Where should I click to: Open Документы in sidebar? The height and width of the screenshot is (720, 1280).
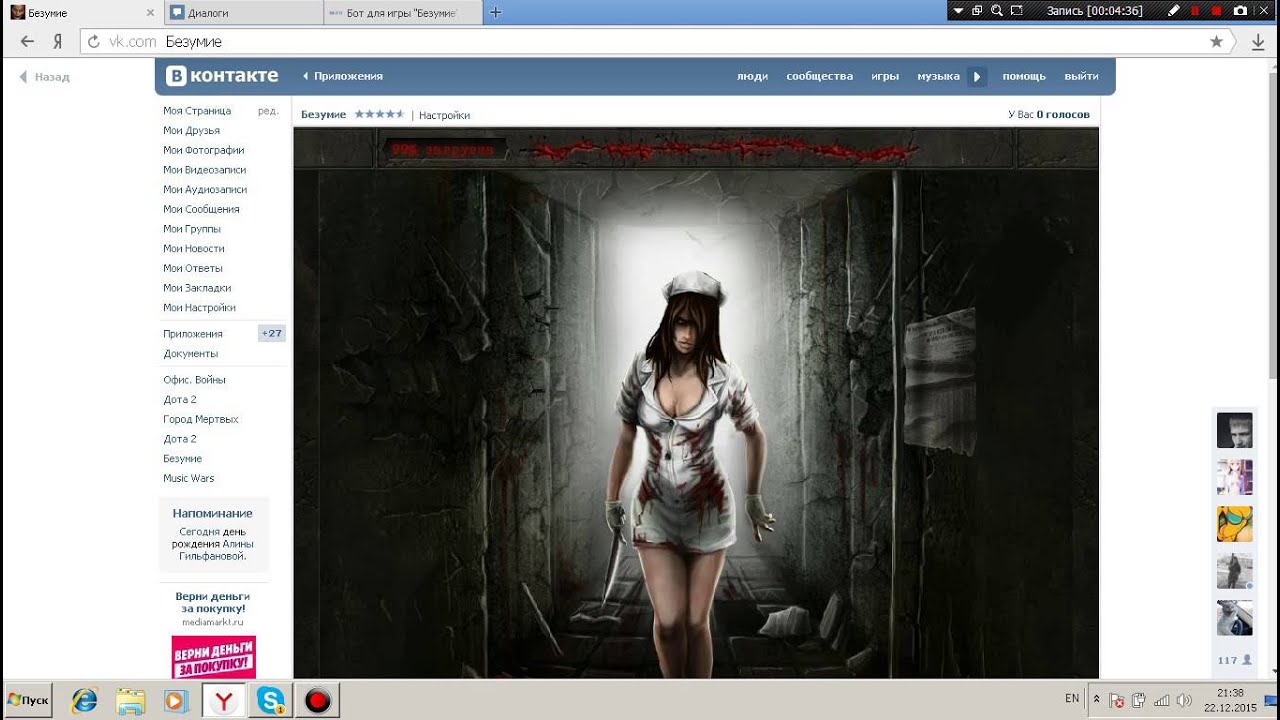pyautogui.click(x=191, y=354)
